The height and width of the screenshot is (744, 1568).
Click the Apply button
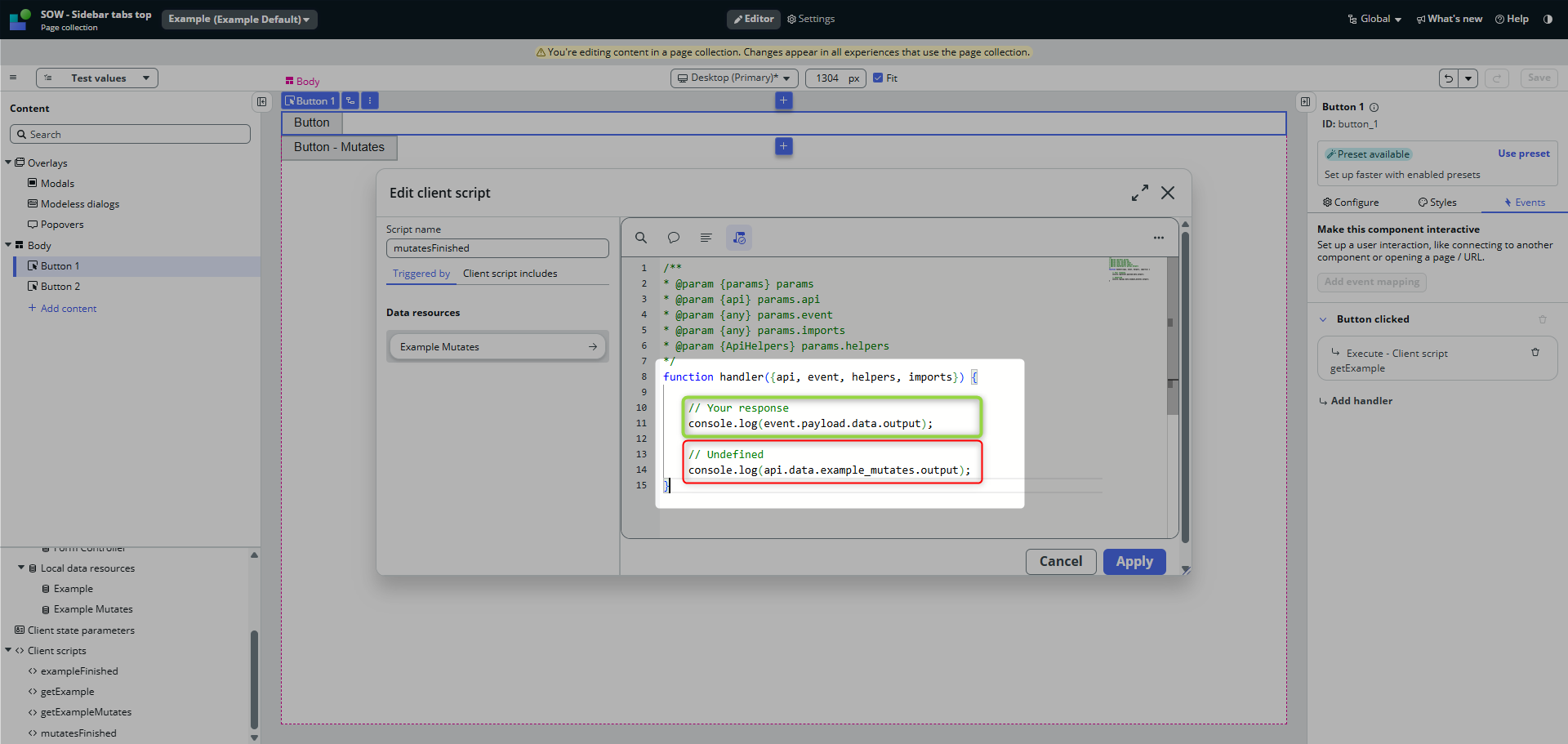coord(1134,562)
